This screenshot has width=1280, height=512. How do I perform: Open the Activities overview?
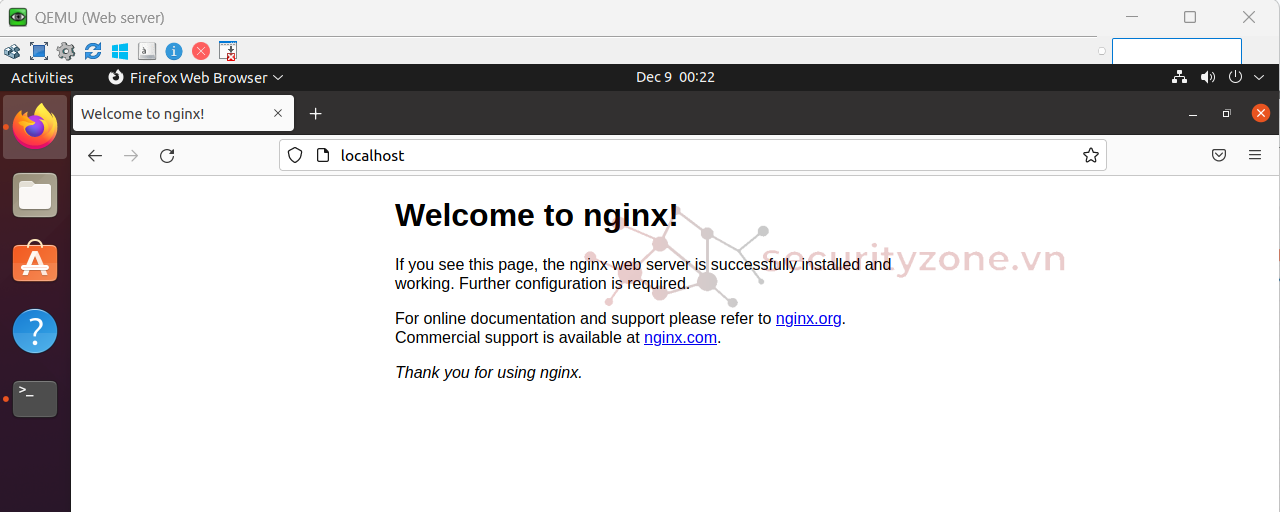(42, 78)
